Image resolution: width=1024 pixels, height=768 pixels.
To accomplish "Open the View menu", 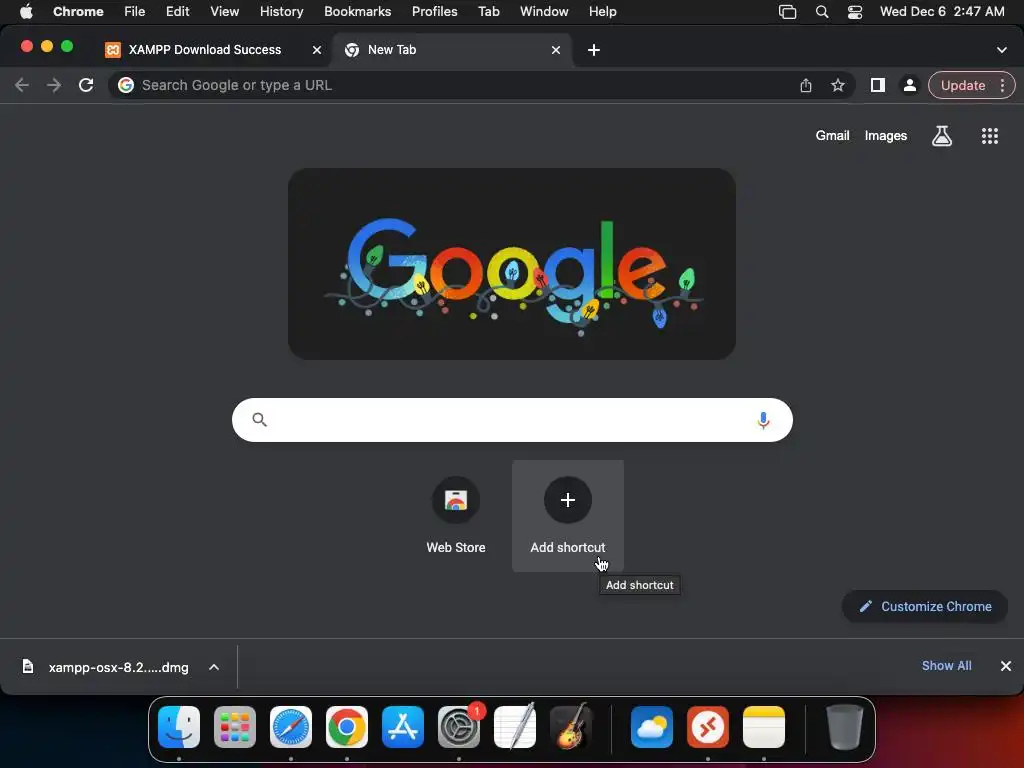I will coord(224,12).
